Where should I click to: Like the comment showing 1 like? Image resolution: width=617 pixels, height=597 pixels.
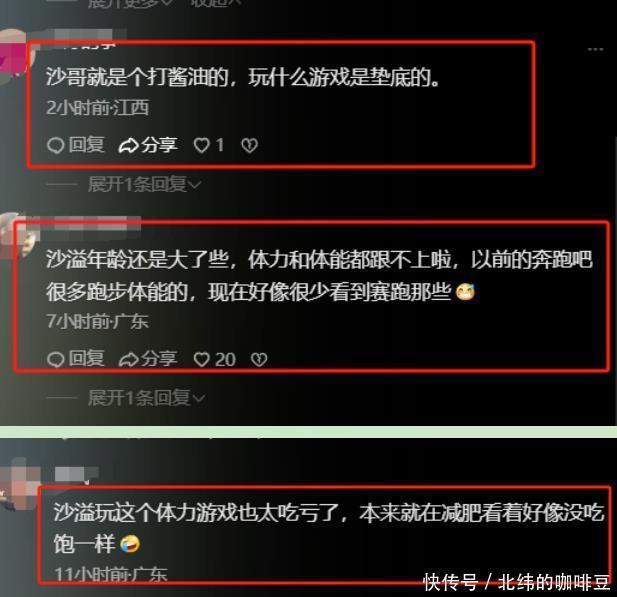click(x=201, y=145)
